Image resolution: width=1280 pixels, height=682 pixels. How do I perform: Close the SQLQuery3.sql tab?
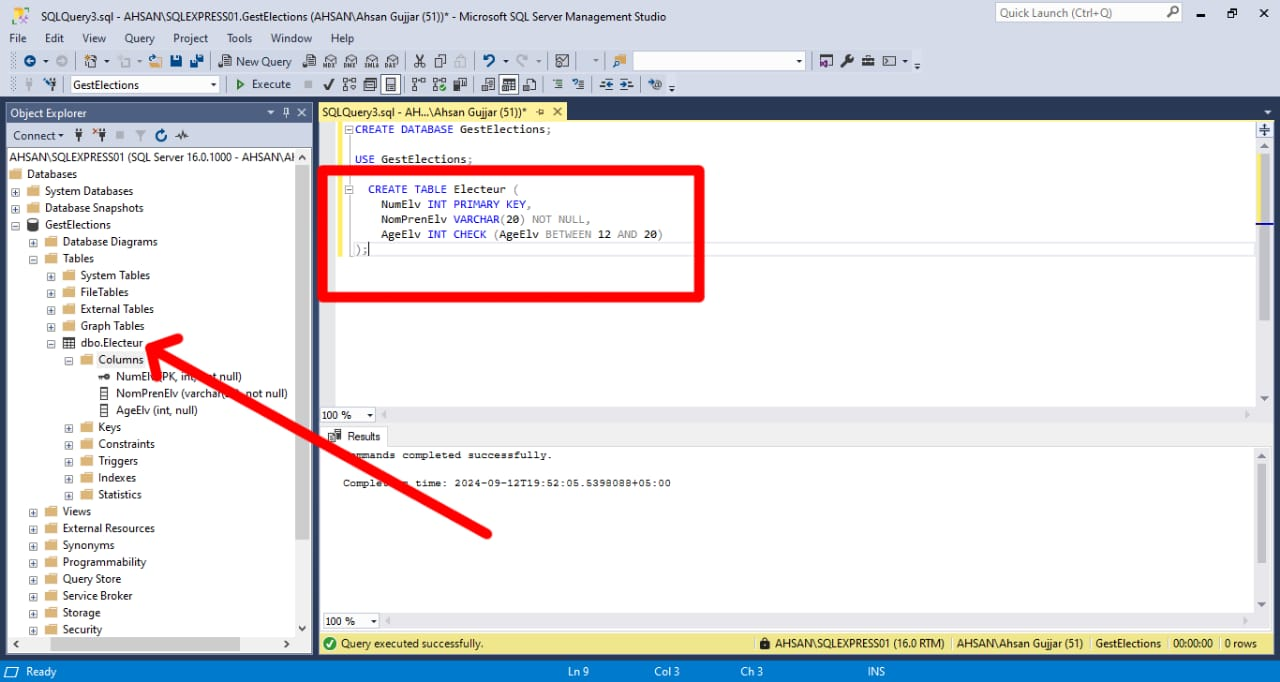click(557, 112)
